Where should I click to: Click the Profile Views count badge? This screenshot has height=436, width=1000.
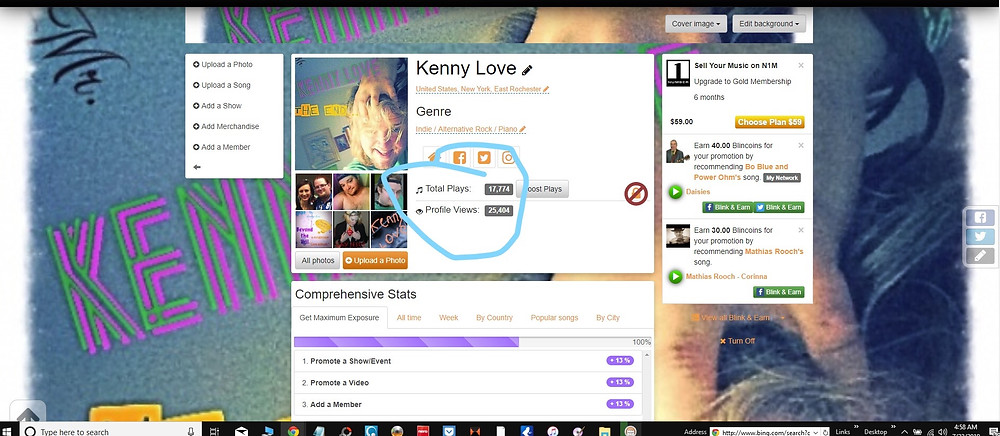click(498, 210)
